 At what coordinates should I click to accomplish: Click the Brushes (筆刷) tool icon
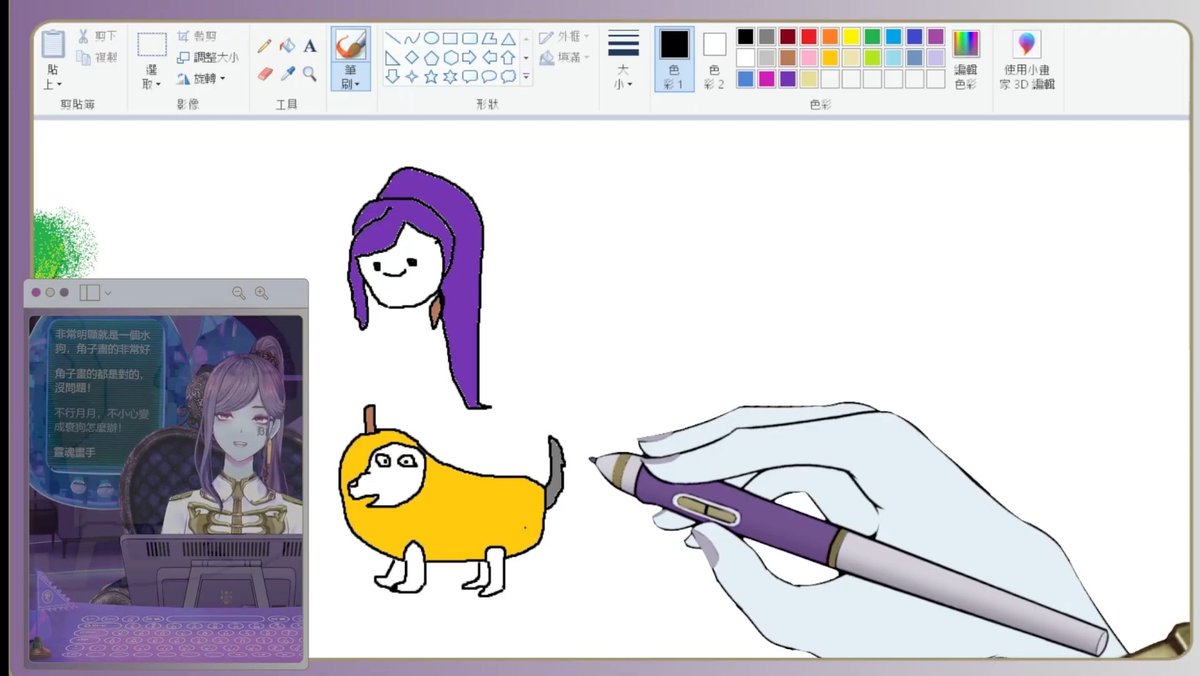tap(351, 47)
